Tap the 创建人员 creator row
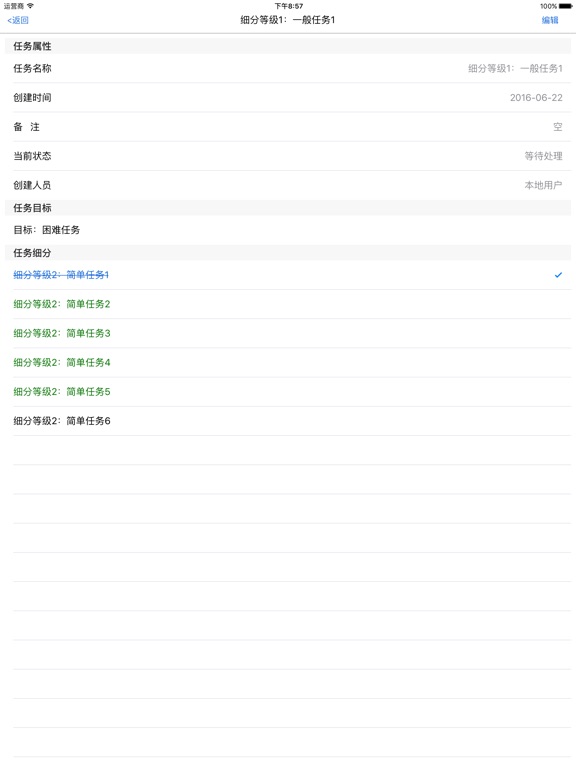 (288, 185)
